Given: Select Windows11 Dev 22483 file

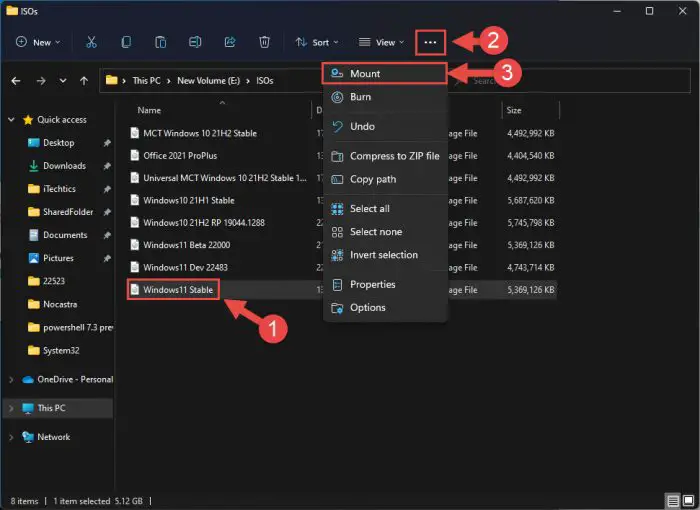Looking at the screenshot, I should [185, 267].
